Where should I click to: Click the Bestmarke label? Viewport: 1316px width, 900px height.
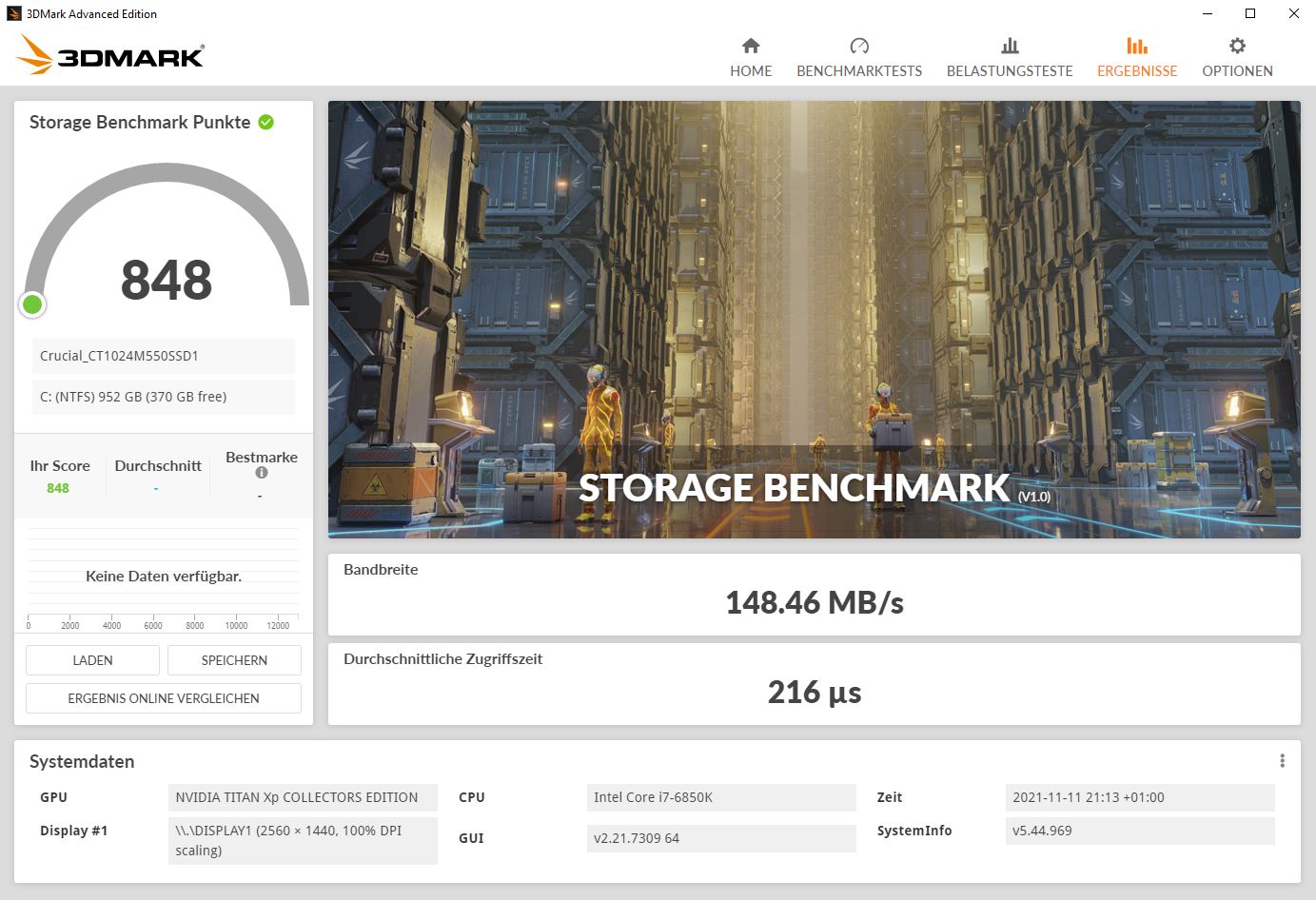262,457
